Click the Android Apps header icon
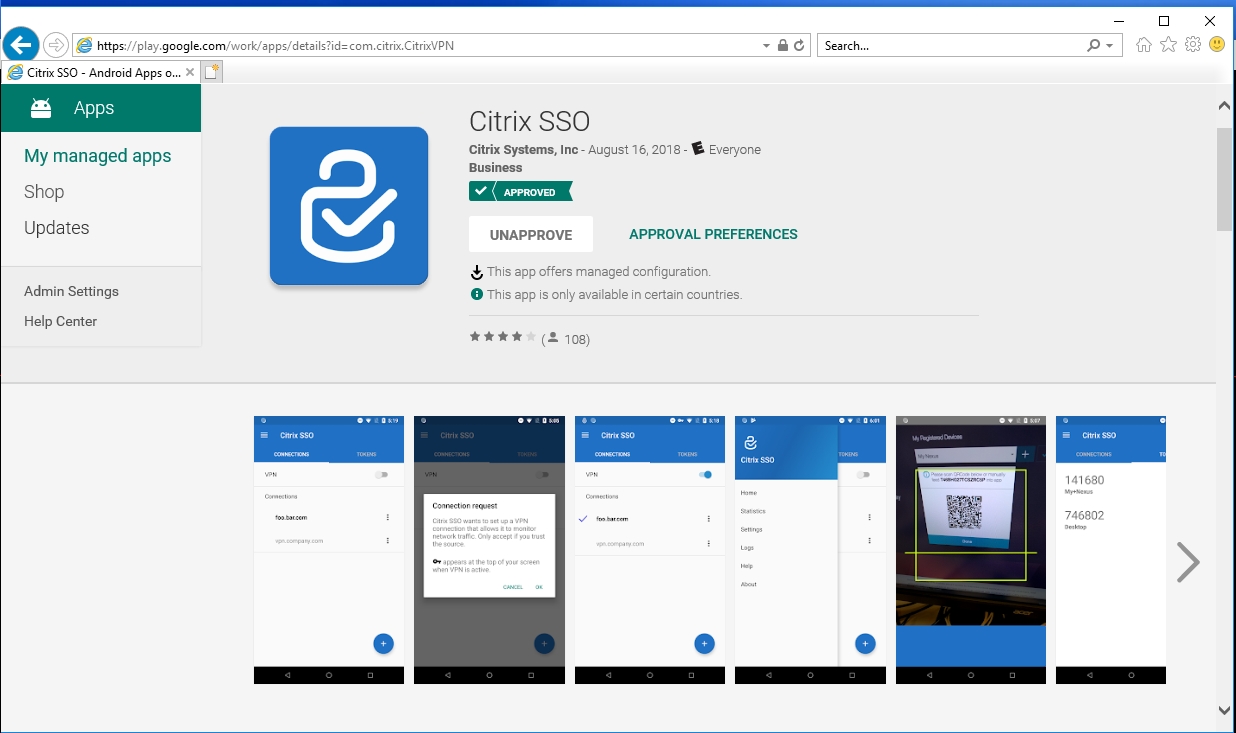1236x733 pixels. pyautogui.click(x=41, y=108)
